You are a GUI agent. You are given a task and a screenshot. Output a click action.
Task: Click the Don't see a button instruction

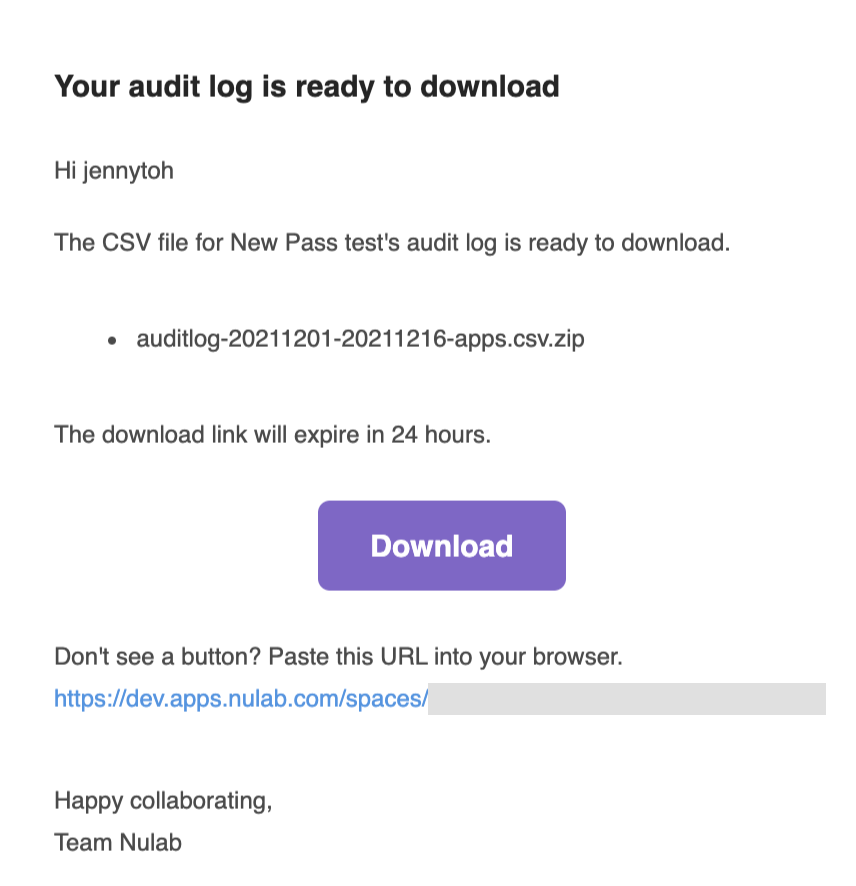point(338,656)
